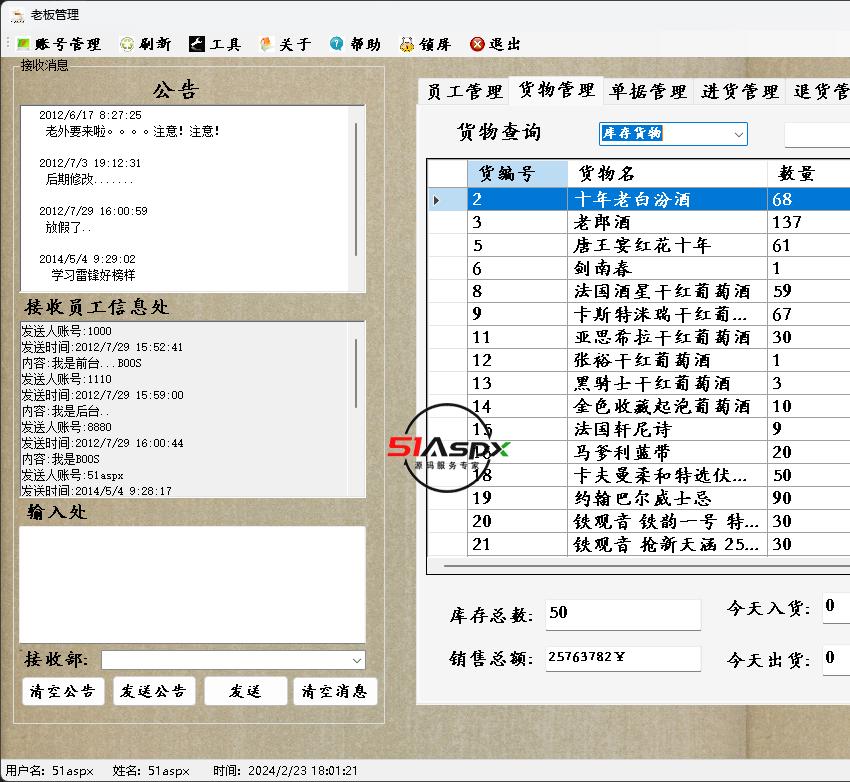The image size is (850, 782).
Task: Select row 马爹利蓝带
Action: [639, 452]
